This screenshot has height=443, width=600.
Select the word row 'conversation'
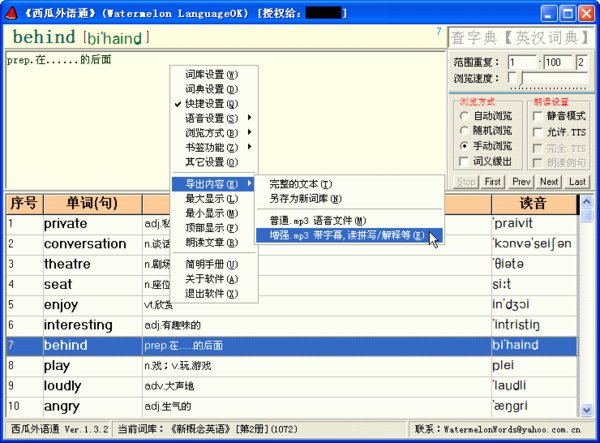click(x=292, y=244)
